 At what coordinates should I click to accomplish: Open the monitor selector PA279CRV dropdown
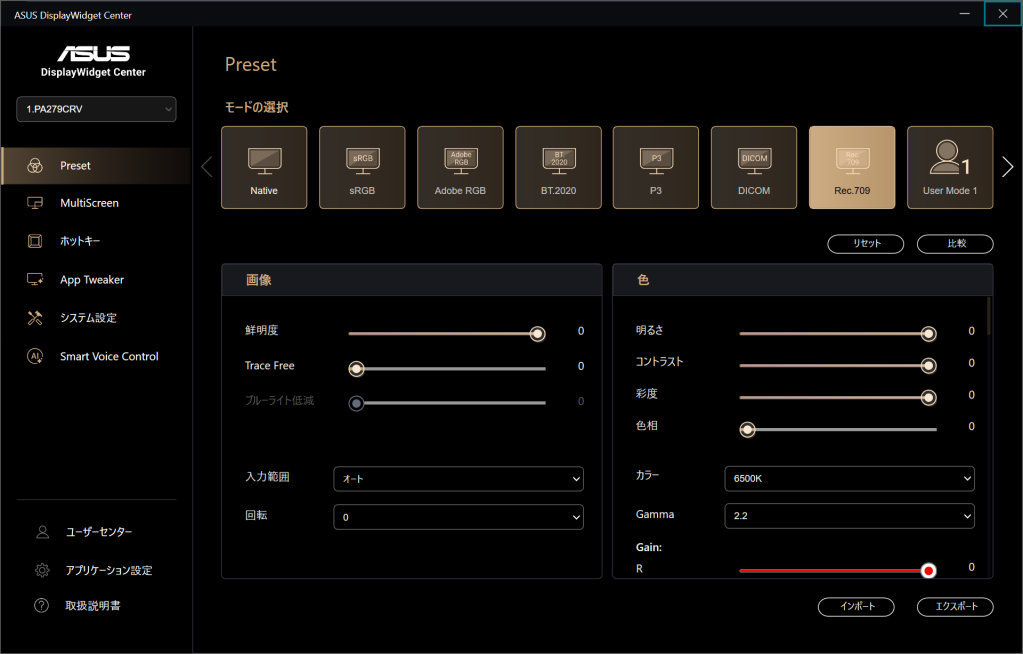96,109
